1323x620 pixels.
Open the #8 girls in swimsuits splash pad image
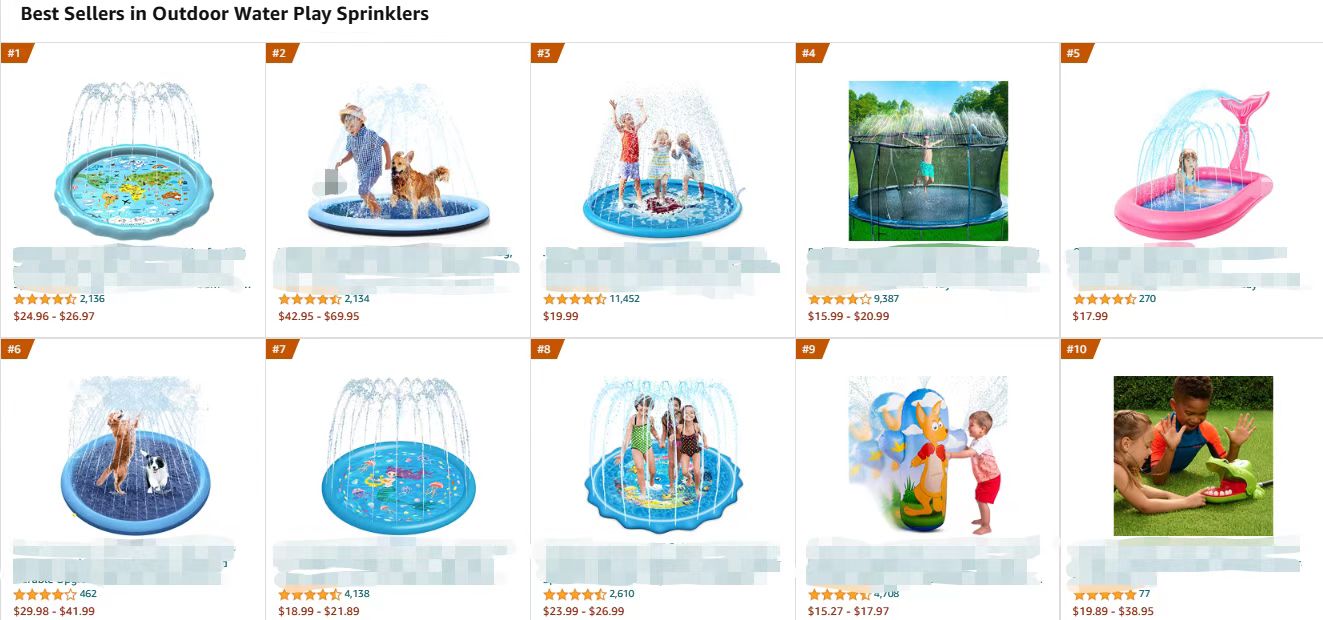663,456
